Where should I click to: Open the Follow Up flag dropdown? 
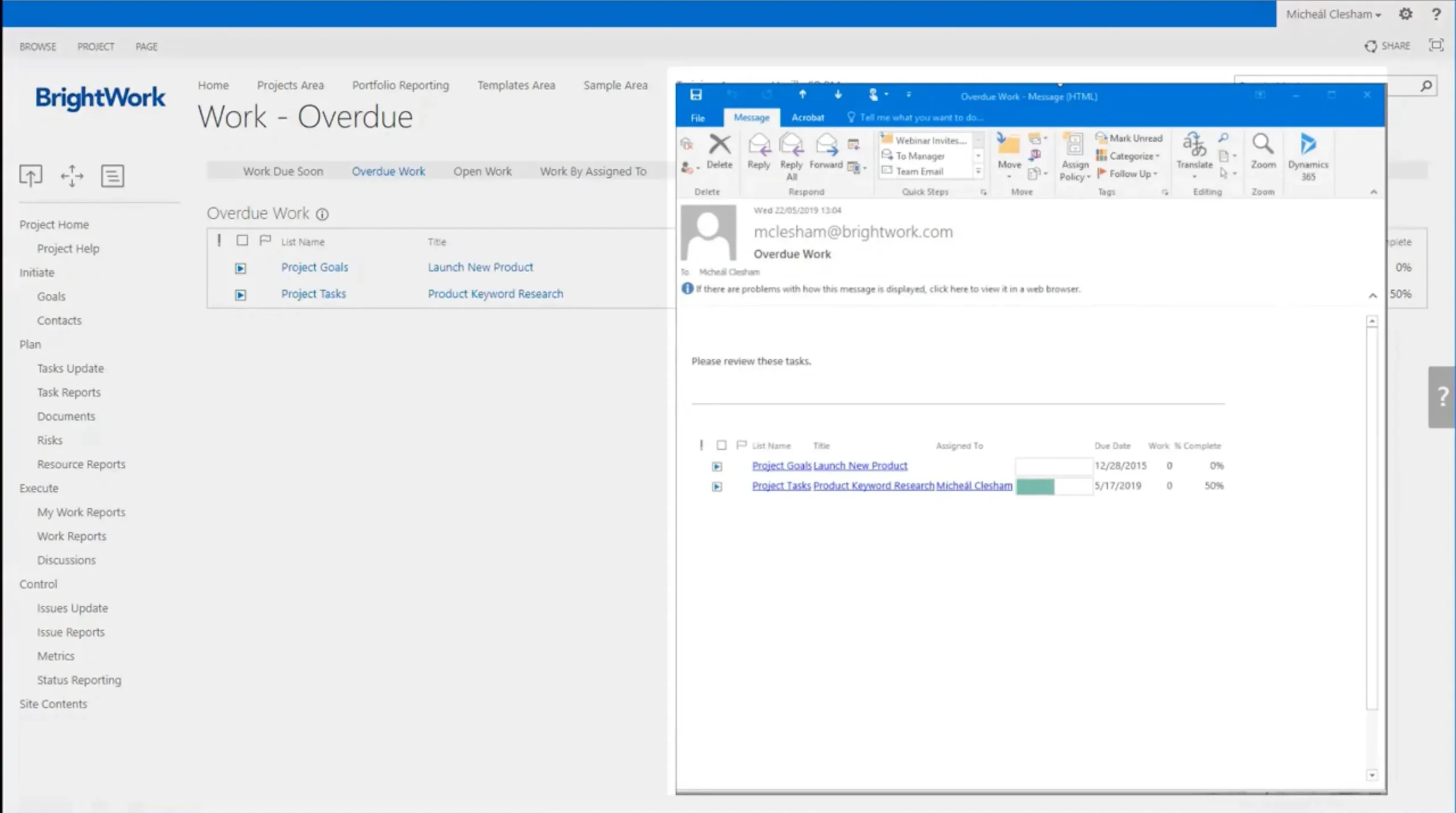(1130, 174)
